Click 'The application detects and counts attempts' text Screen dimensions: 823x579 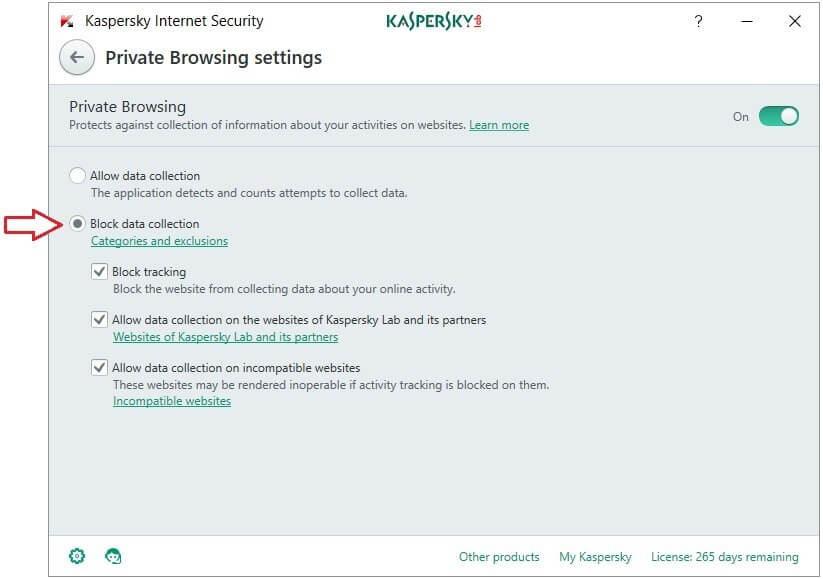(x=249, y=193)
